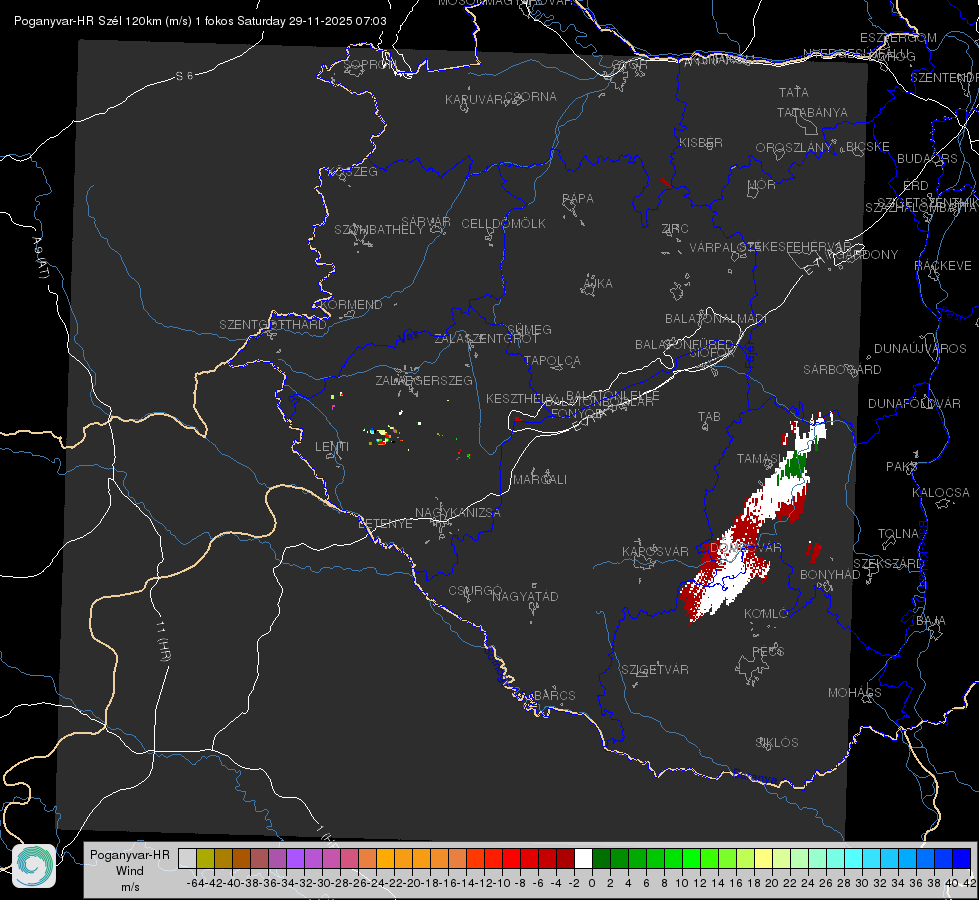Click the SZOMBATHELY city label
Image resolution: width=979 pixels, height=900 pixels.
pos(379,230)
